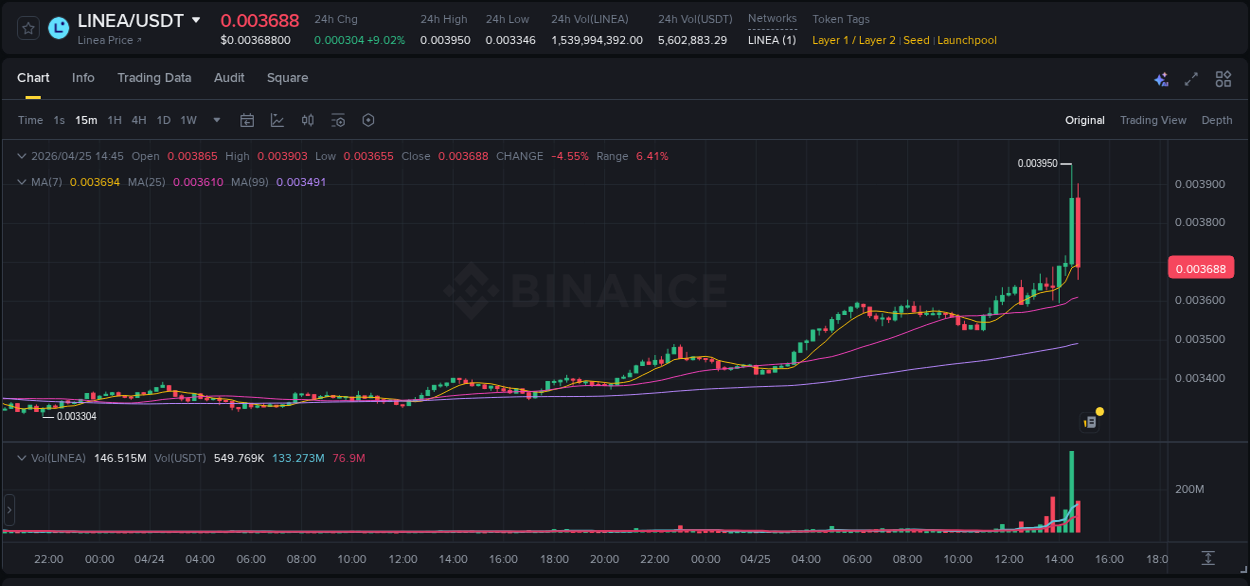Click the 0.003304 low price marker
This screenshot has width=1250, height=586.
tap(76, 416)
